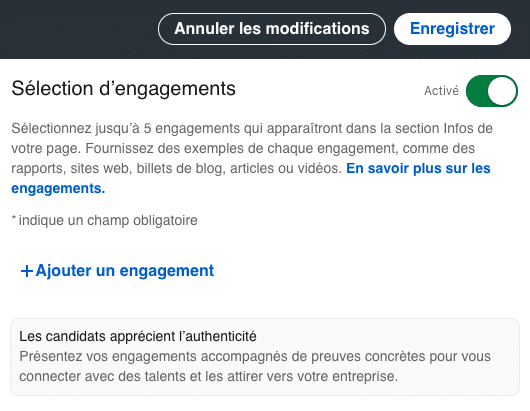The image size is (530, 411).
Task: Click the Annuler les modifications button
Action: (272, 29)
